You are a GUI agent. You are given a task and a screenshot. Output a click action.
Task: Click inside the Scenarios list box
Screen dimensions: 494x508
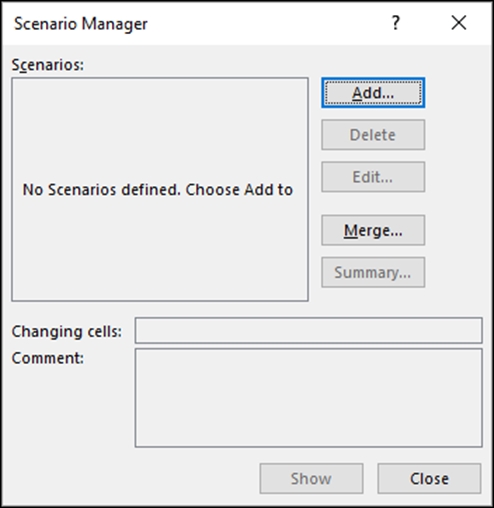[160, 189]
